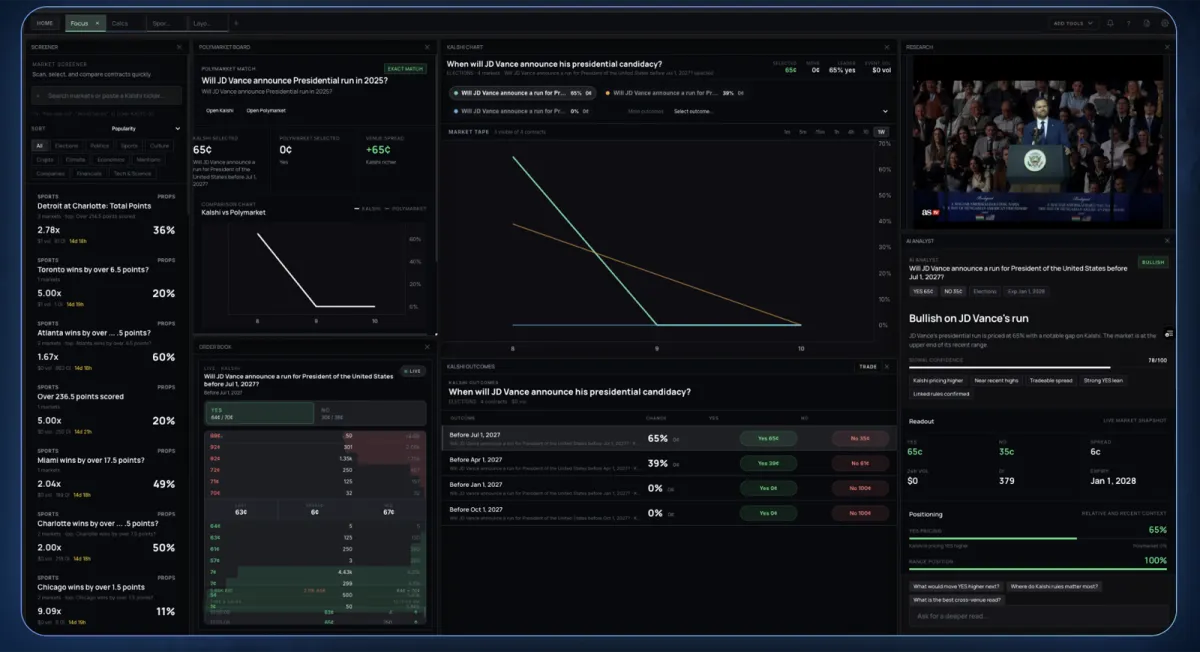
Task: Select the 1W chart timeframe
Action: pos(881,131)
